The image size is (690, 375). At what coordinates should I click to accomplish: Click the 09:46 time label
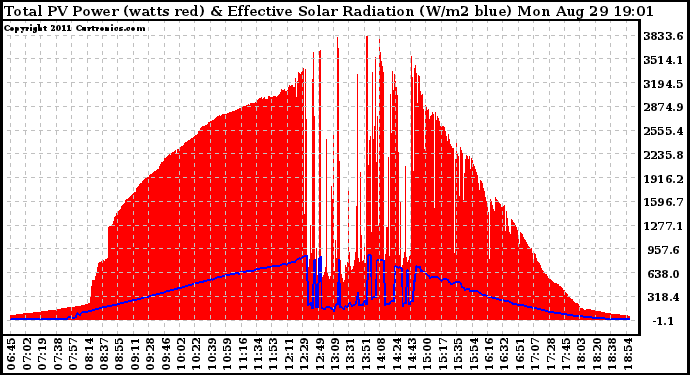click(165, 354)
